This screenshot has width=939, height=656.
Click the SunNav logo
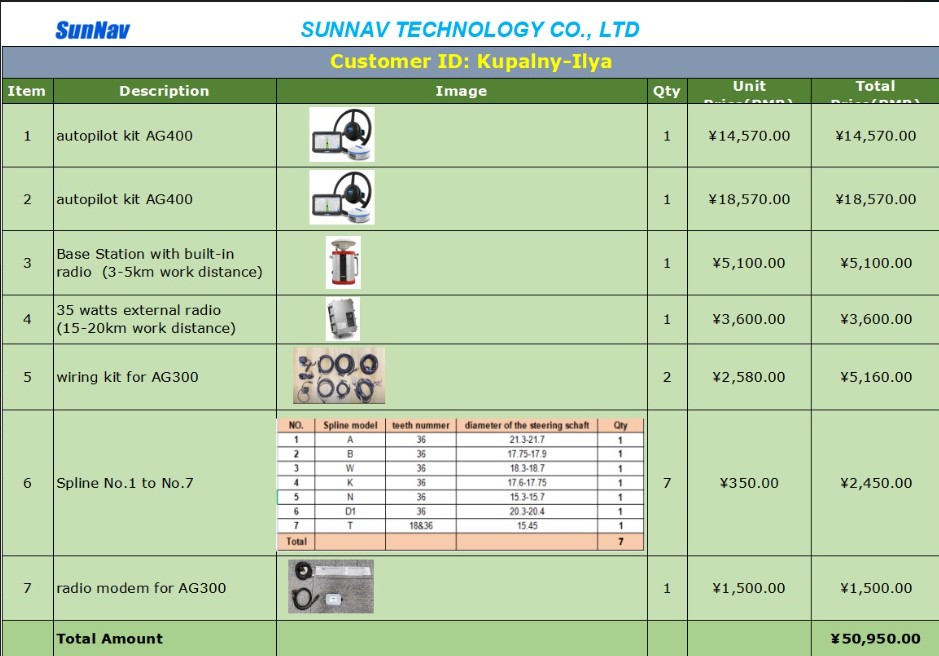92,30
